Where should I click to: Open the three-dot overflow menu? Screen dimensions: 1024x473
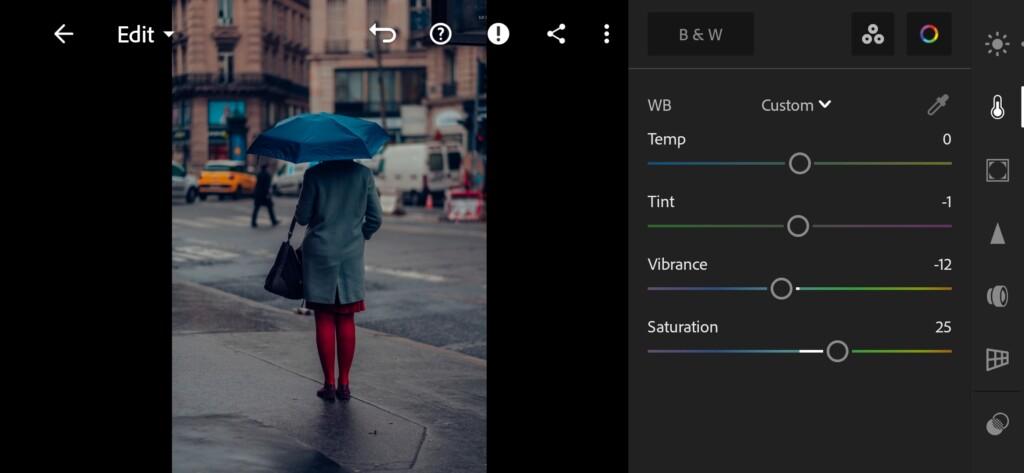point(607,34)
